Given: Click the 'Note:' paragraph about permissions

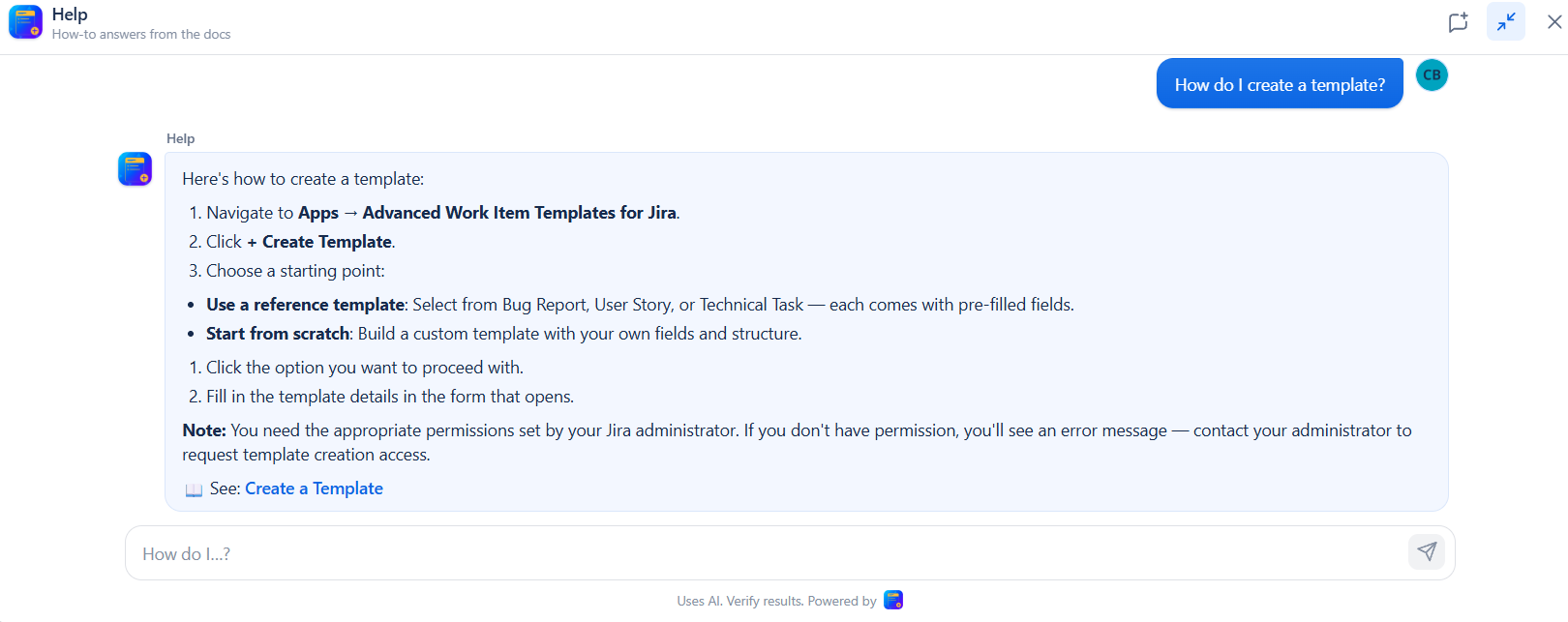Looking at the screenshot, I should click(797, 442).
